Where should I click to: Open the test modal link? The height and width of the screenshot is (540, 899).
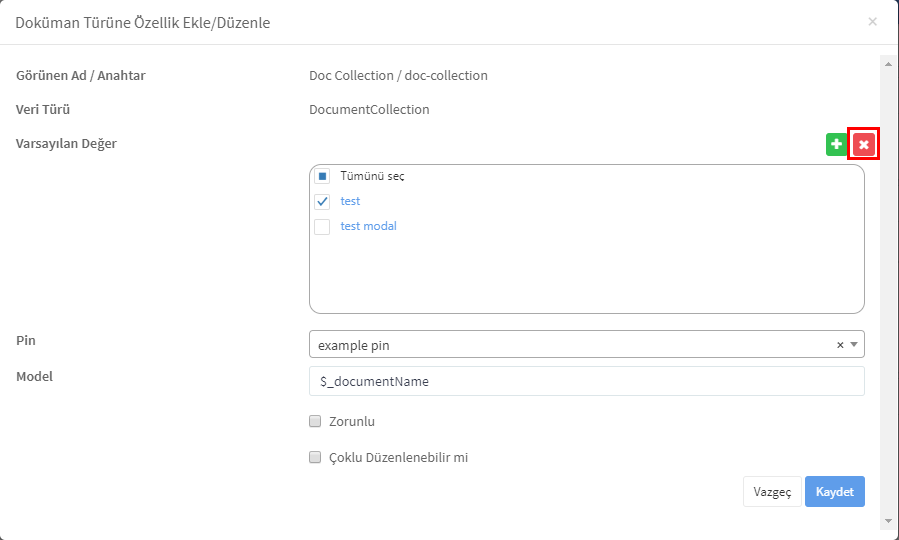point(368,226)
